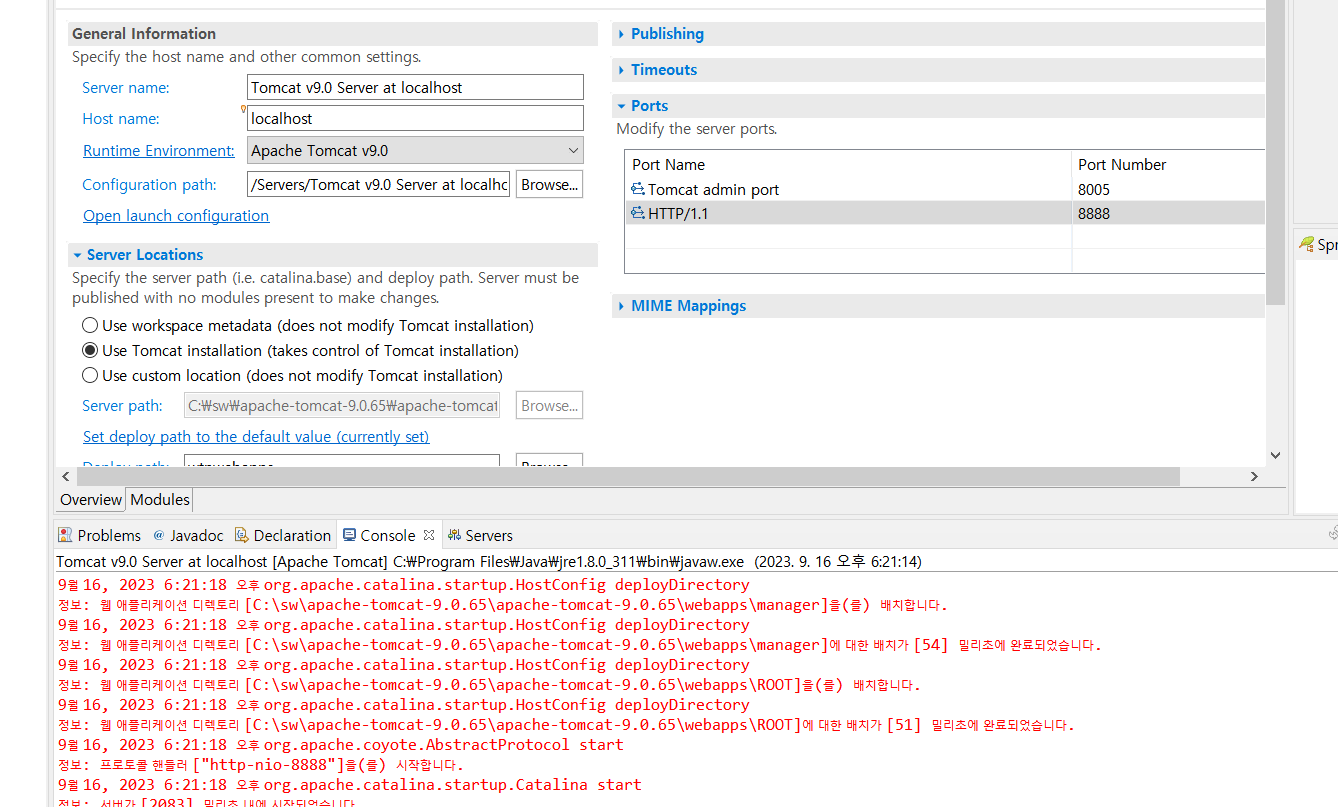
Task: Close the Console tab
Action: pos(429,535)
